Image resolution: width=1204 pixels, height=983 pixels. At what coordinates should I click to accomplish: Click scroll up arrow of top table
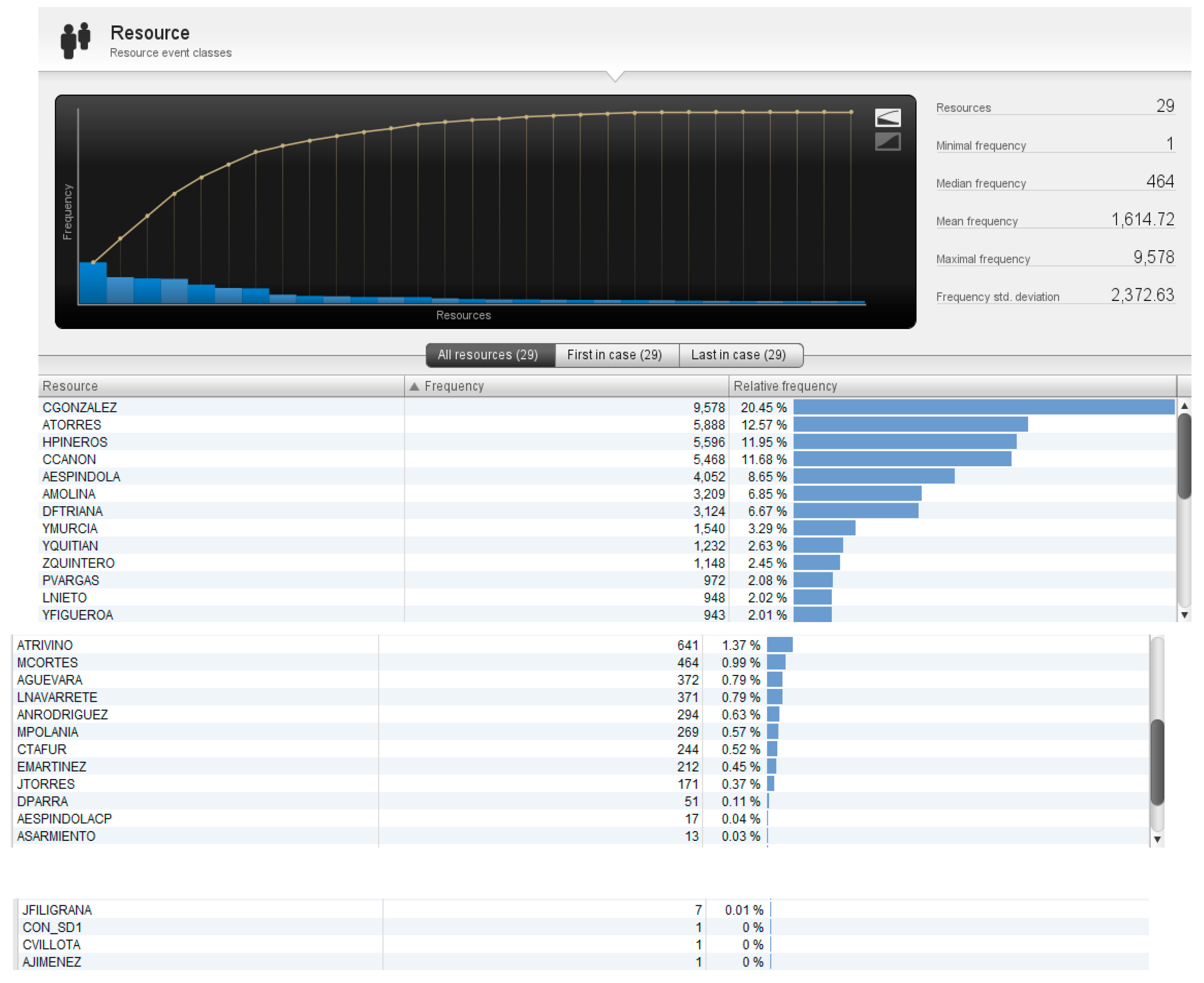pos(1184,406)
